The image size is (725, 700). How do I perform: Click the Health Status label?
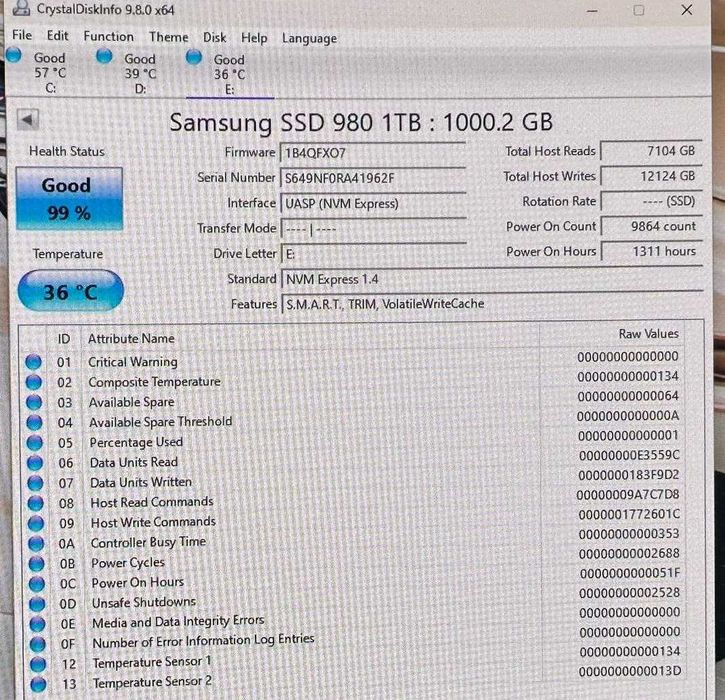coord(67,151)
